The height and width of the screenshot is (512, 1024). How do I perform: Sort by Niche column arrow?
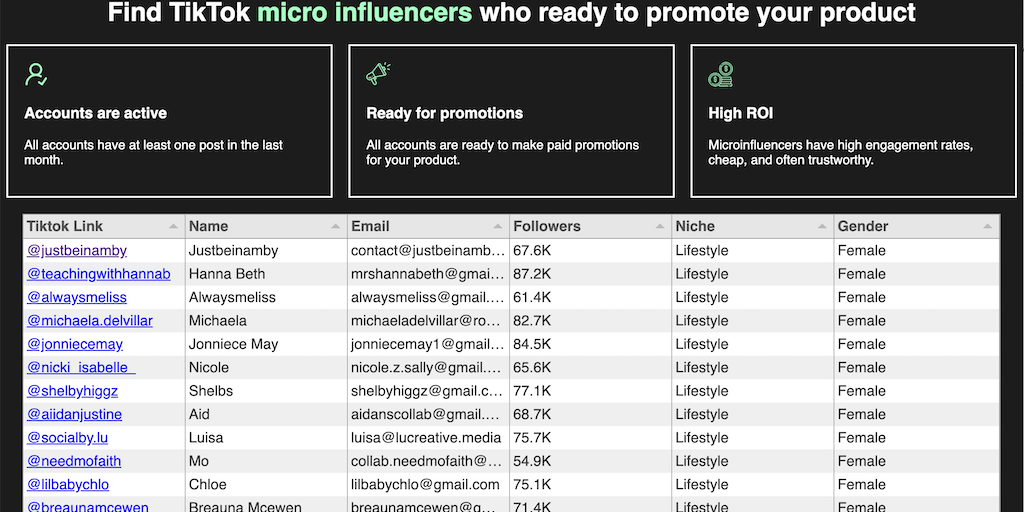pyautogui.click(x=822, y=227)
